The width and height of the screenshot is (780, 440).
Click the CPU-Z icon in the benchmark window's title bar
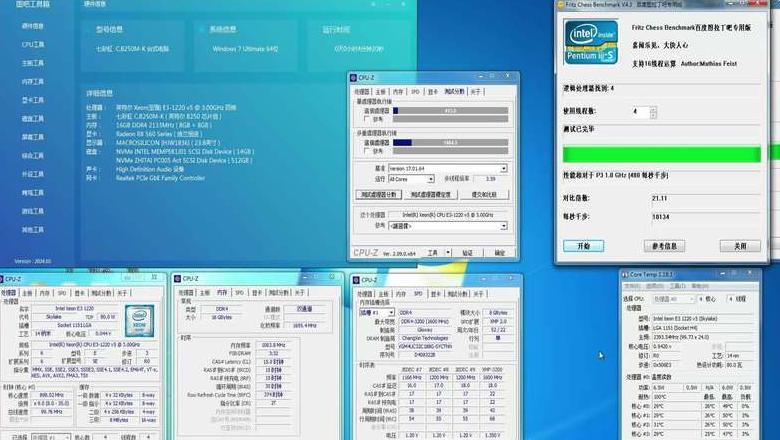[353, 78]
